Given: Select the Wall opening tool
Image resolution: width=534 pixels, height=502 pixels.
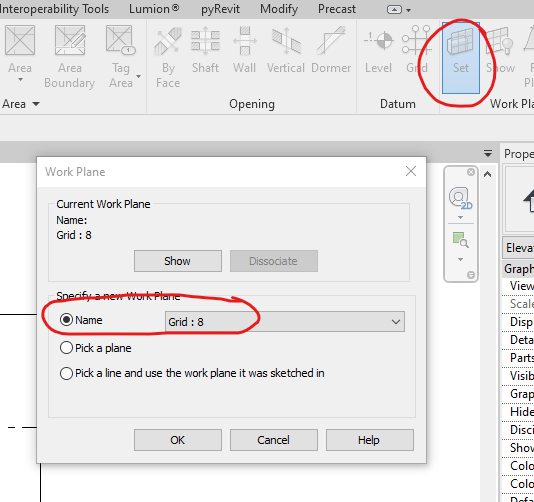Looking at the screenshot, I should pyautogui.click(x=245, y=50).
